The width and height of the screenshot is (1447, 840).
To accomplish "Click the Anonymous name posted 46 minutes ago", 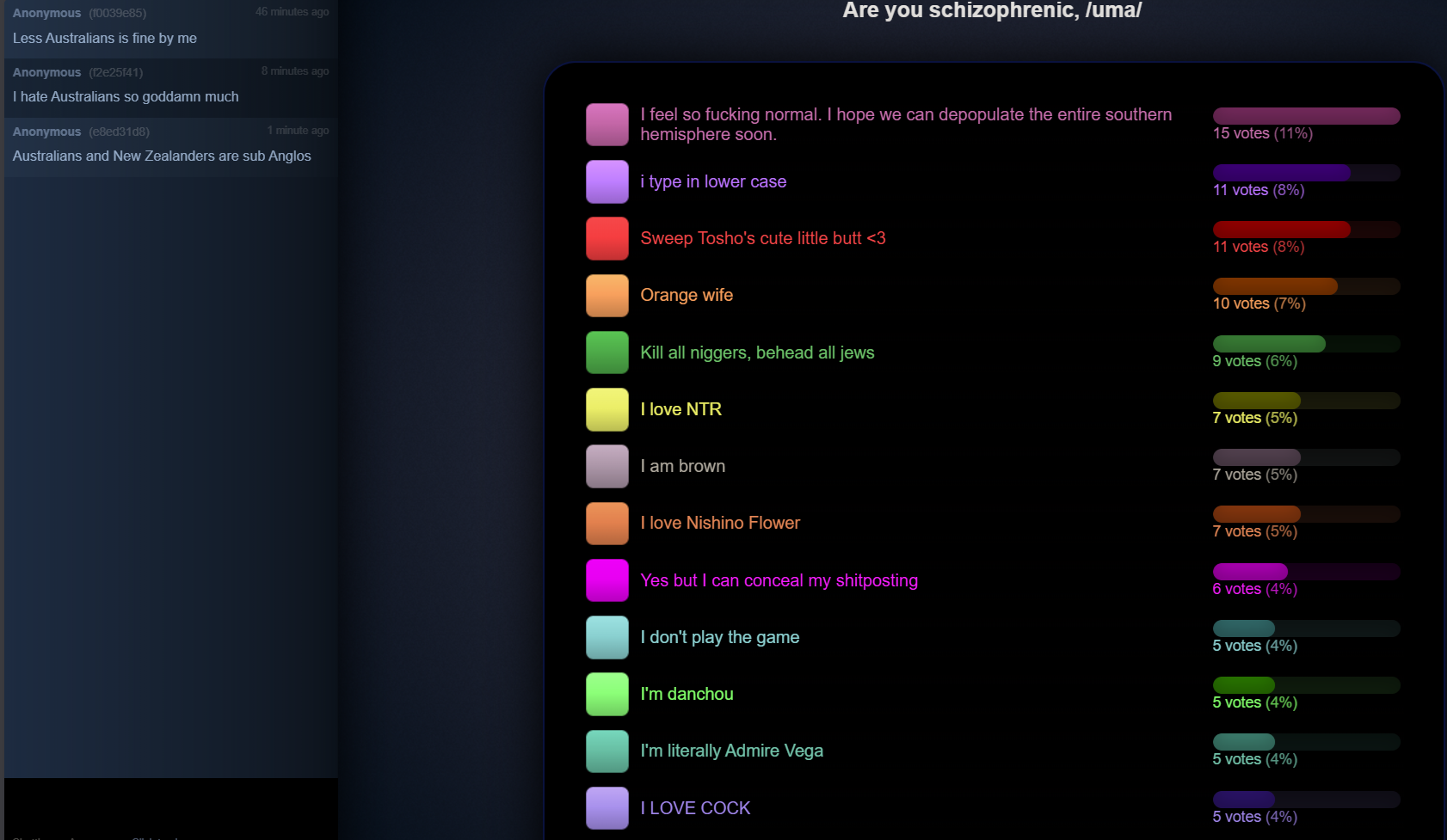I will coord(46,13).
